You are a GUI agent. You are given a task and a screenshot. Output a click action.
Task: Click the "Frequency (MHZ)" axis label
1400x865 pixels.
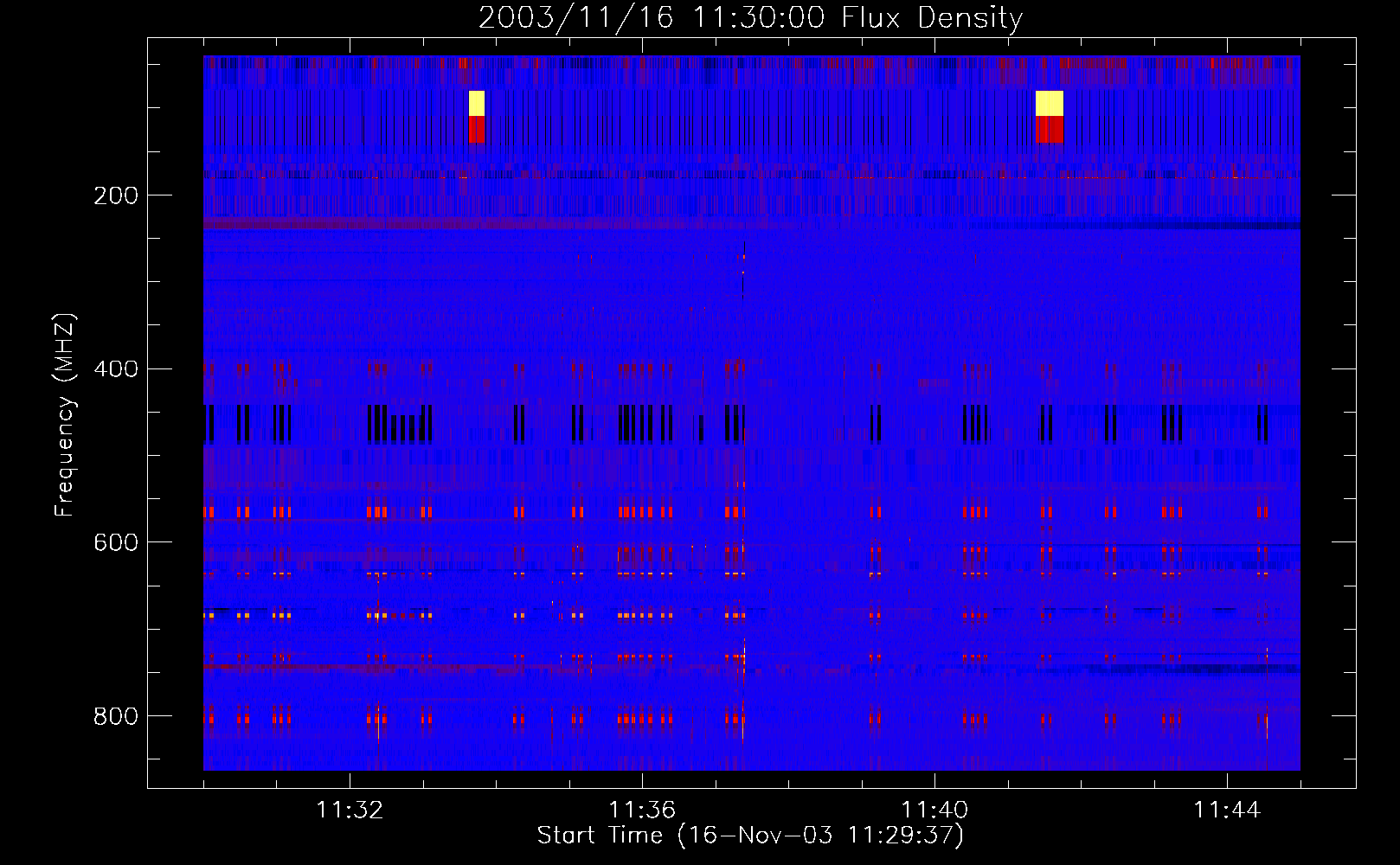click(65, 414)
